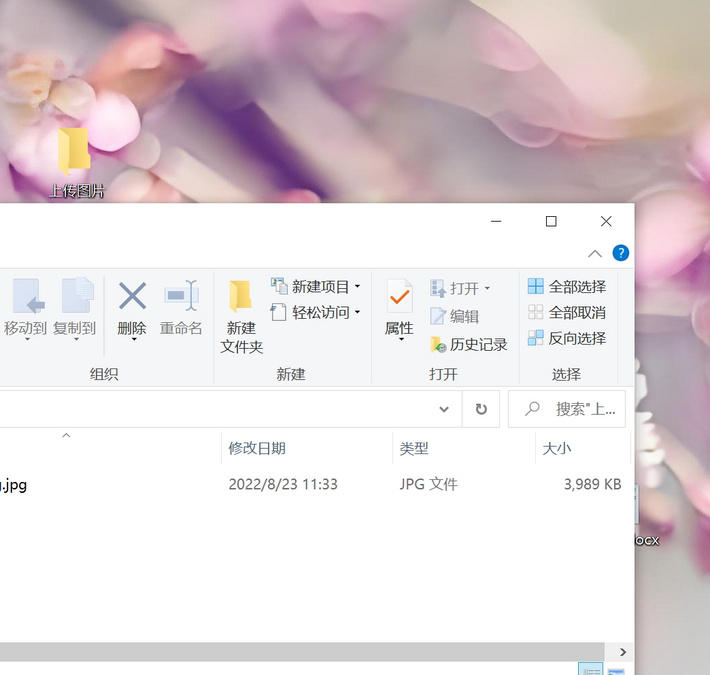
Task: Click the Copy to (复制到) icon
Action: point(75,297)
